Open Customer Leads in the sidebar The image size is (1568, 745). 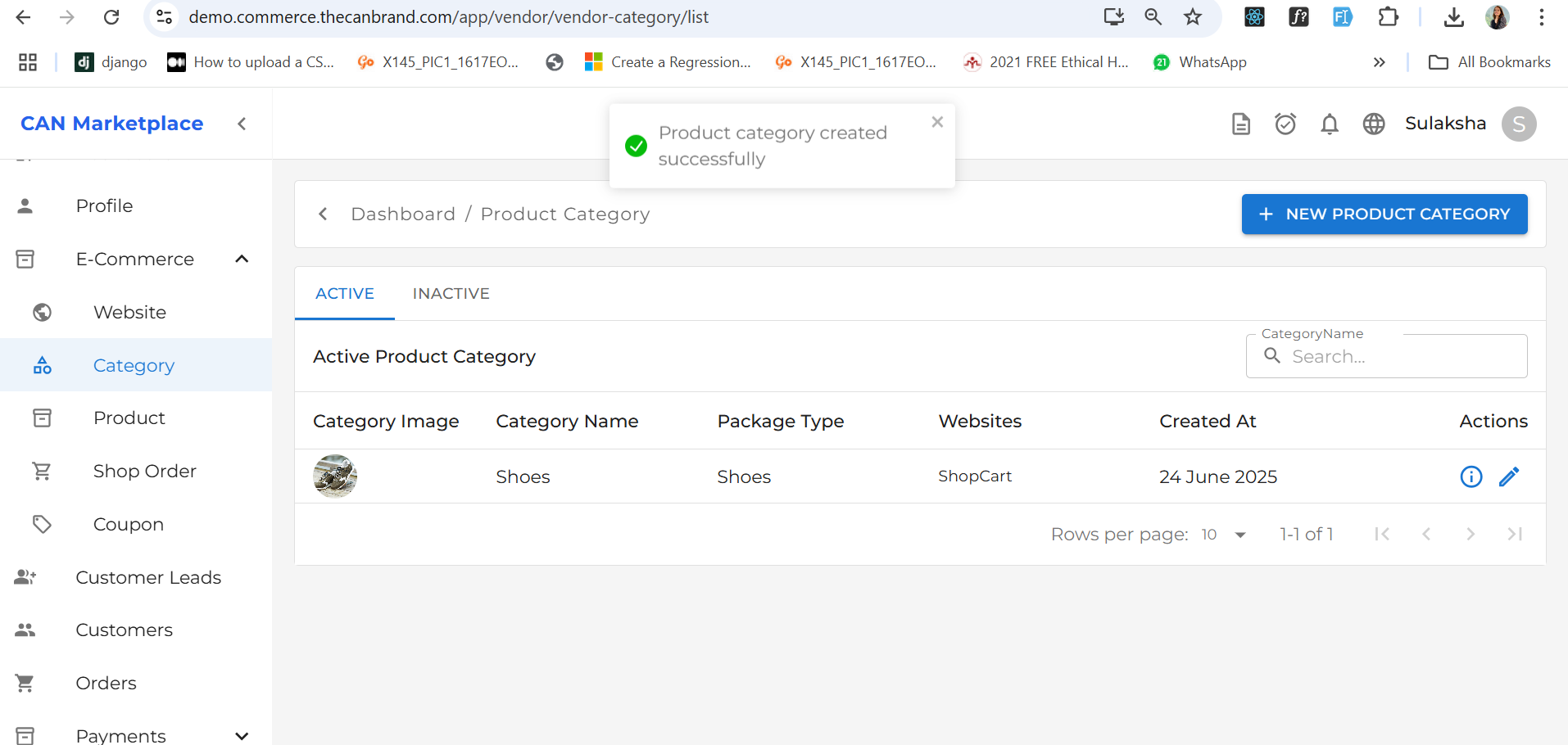(x=136, y=577)
